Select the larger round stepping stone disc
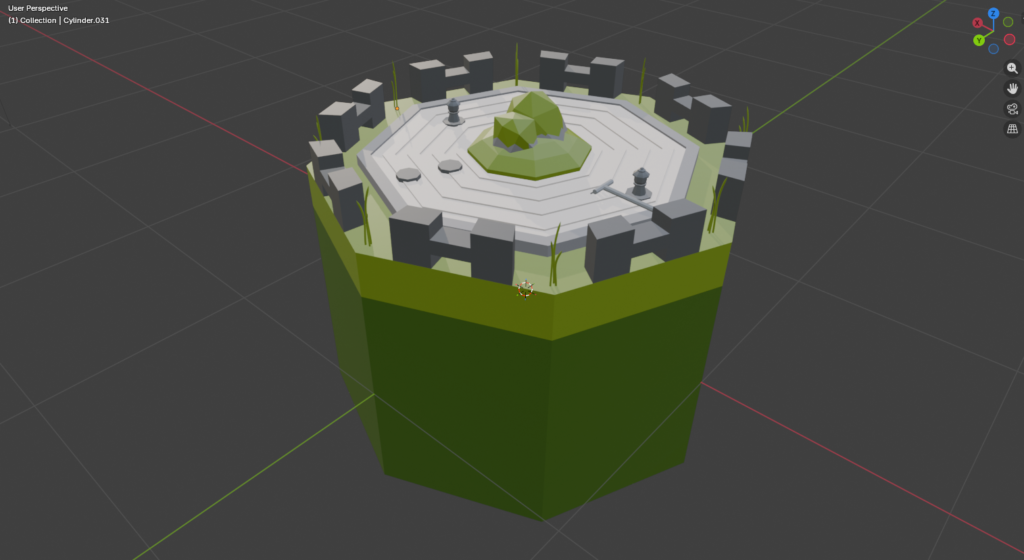Image resolution: width=1024 pixels, height=560 pixels. [407, 175]
